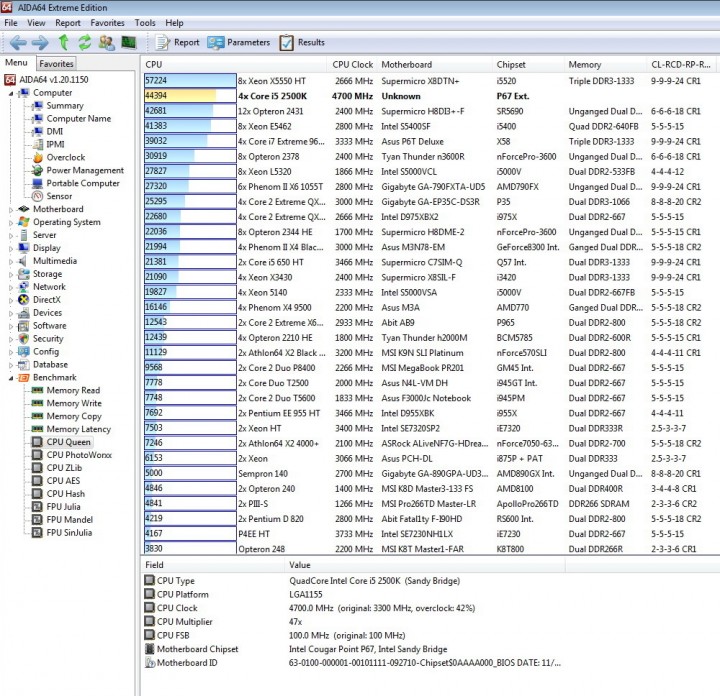Sort by the CPU Clock column header
The image size is (720, 696).
tap(352, 64)
